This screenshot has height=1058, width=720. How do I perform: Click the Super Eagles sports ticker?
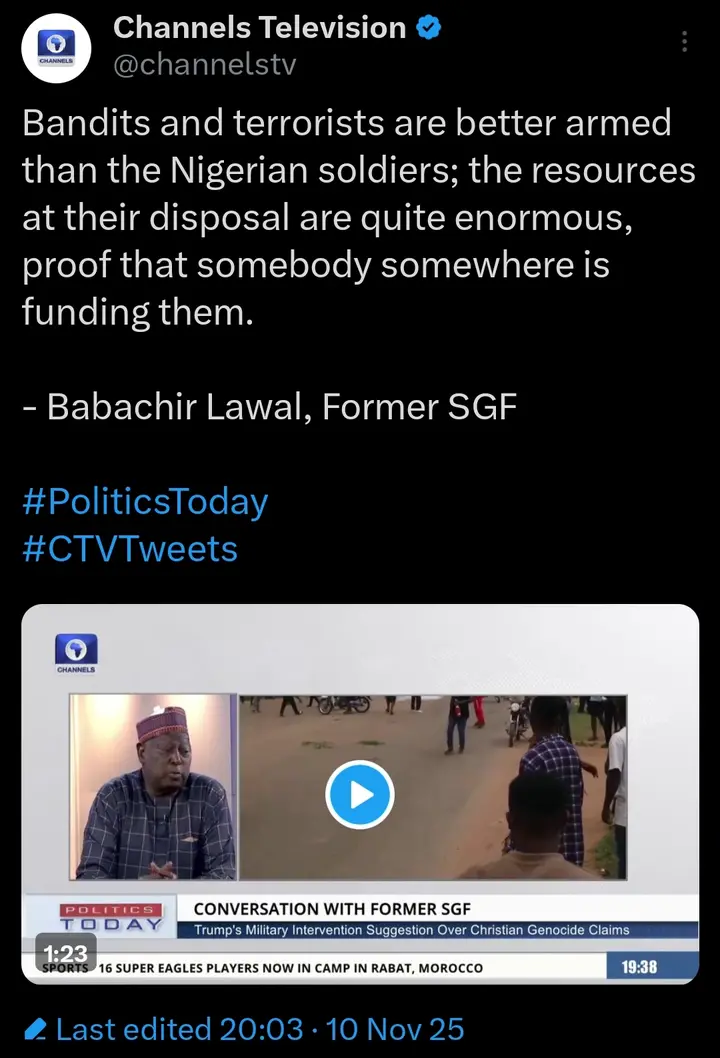290,967
